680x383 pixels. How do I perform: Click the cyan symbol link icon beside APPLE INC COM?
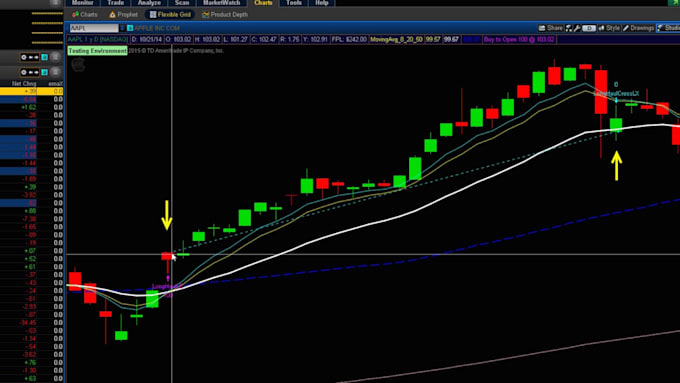pos(130,28)
